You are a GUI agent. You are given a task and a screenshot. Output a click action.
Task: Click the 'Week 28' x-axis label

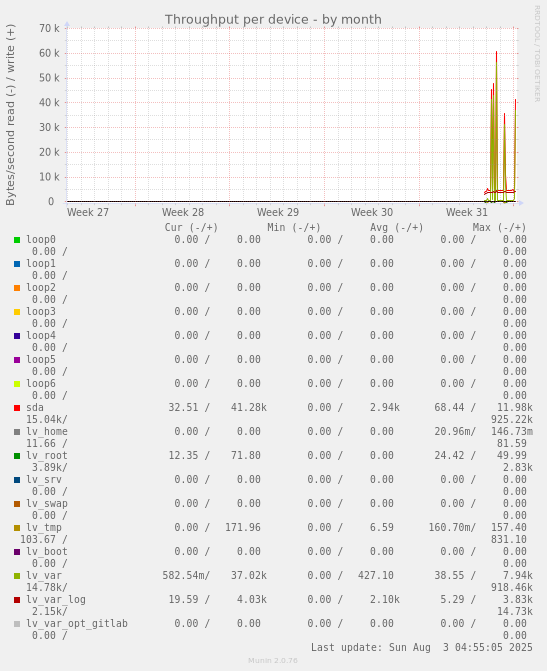[x=183, y=212]
